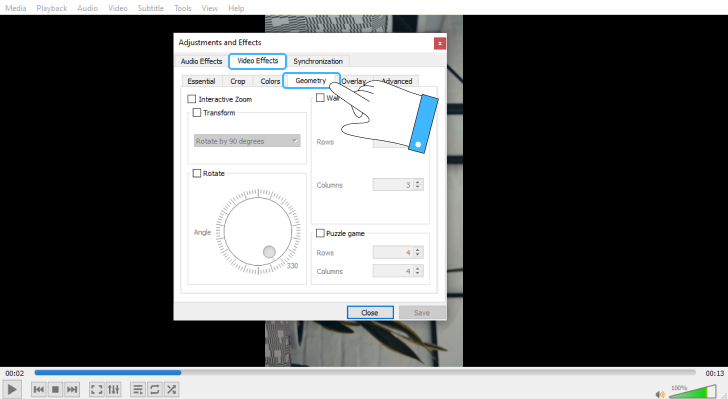Open extended settings equalizer icon
The image size is (728, 399).
click(113, 389)
